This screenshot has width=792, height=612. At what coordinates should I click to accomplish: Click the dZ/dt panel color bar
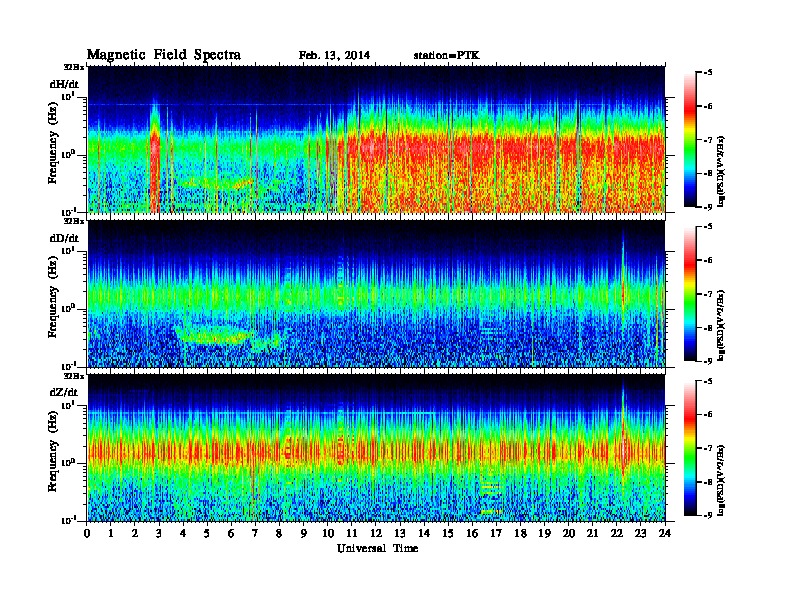tap(690, 447)
